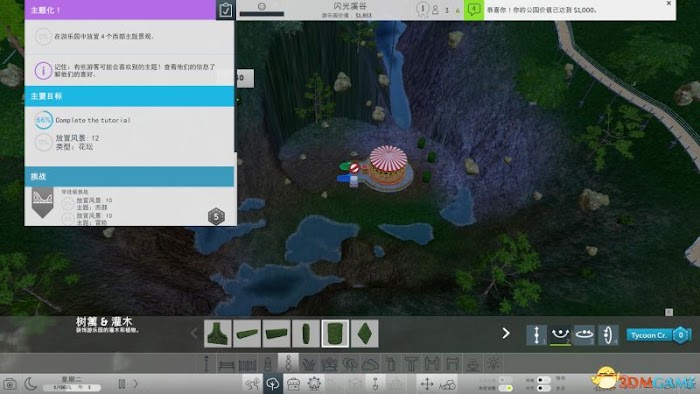This screenshot has height=394, width=700.
Task: Choose the horizontal rotation mode icon
Action: click(584, 335)
